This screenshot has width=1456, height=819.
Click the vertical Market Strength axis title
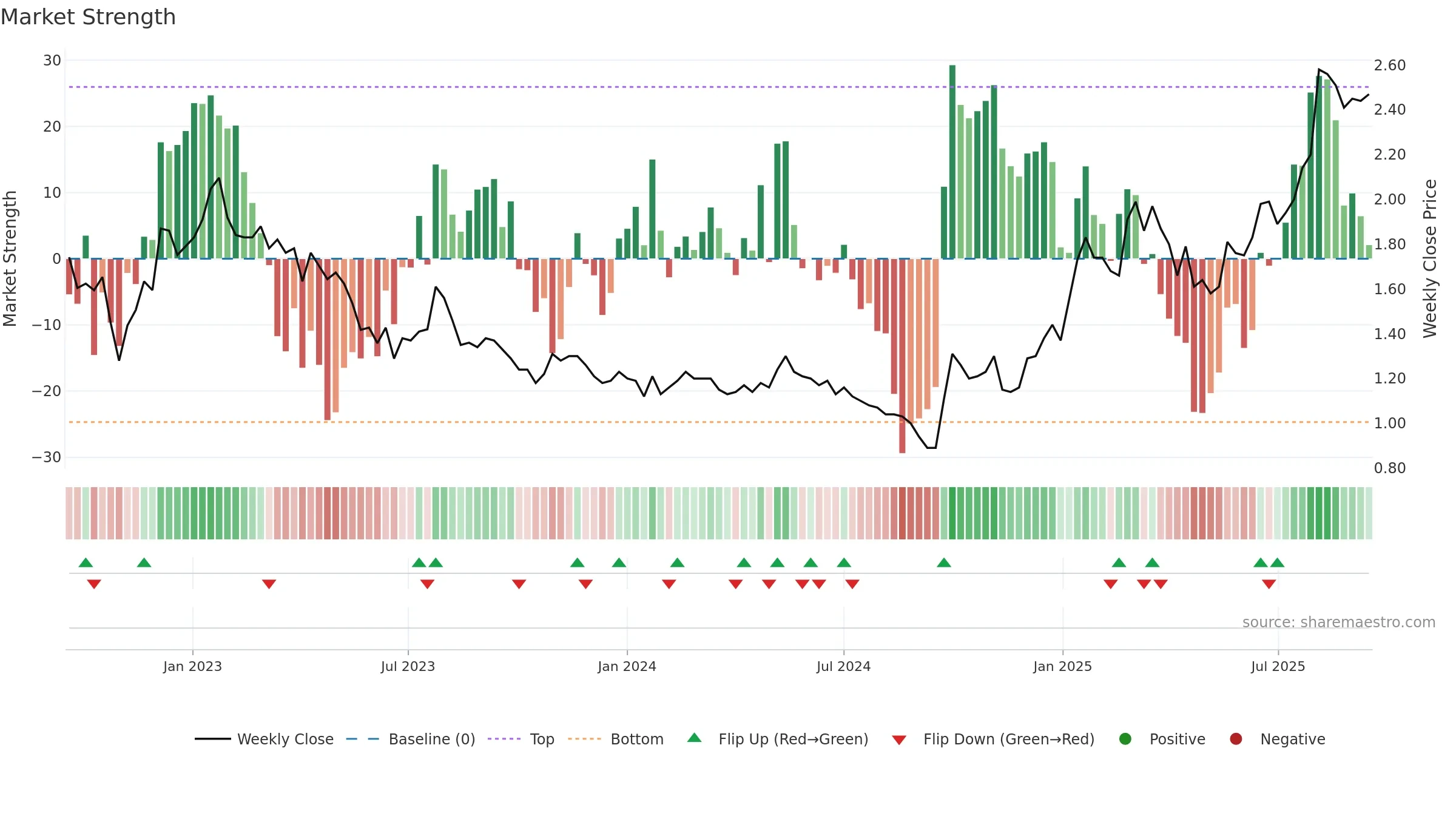[x=10, y=258]
